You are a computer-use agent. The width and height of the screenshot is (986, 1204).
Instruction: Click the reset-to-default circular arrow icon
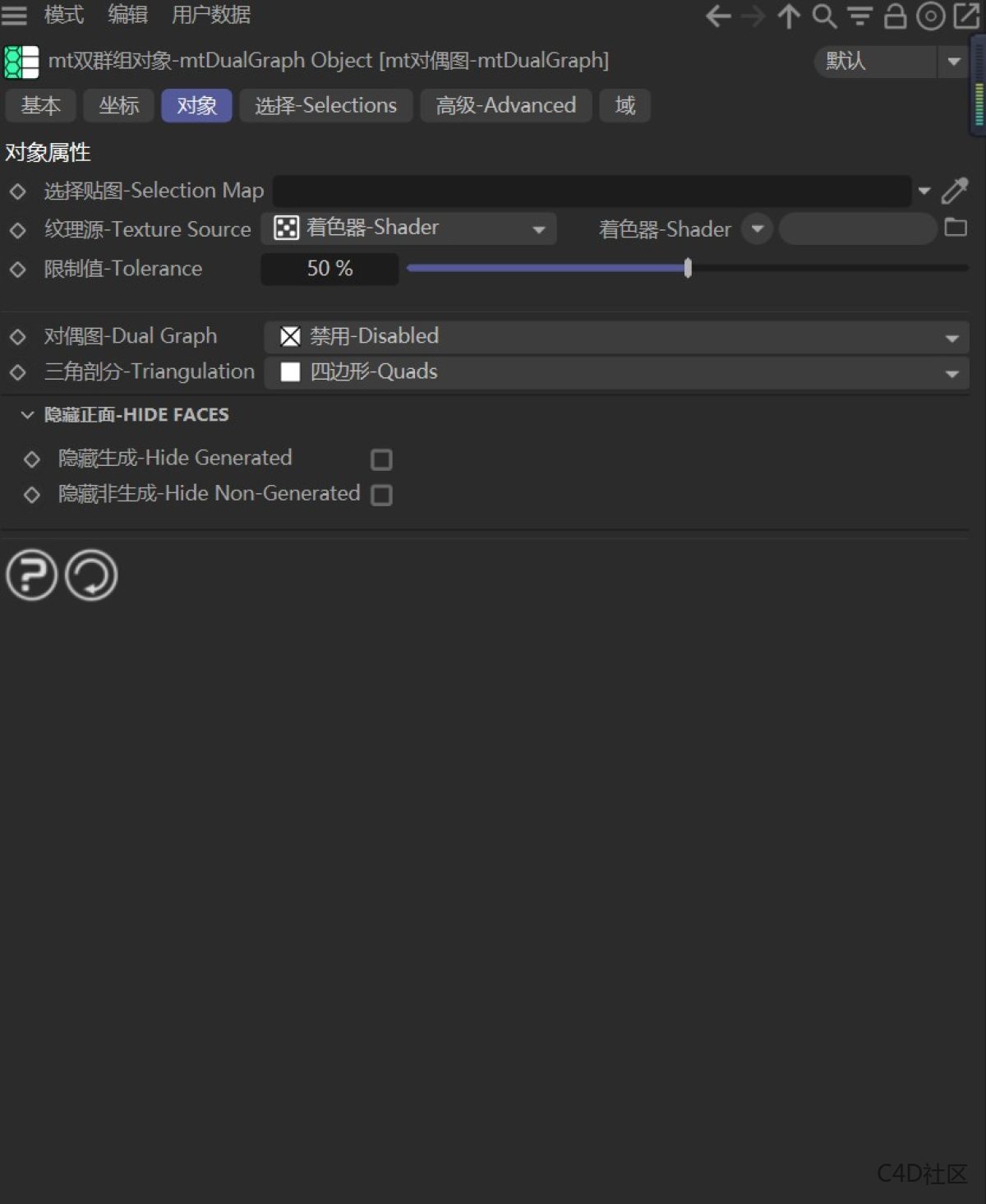pos(90,575)
